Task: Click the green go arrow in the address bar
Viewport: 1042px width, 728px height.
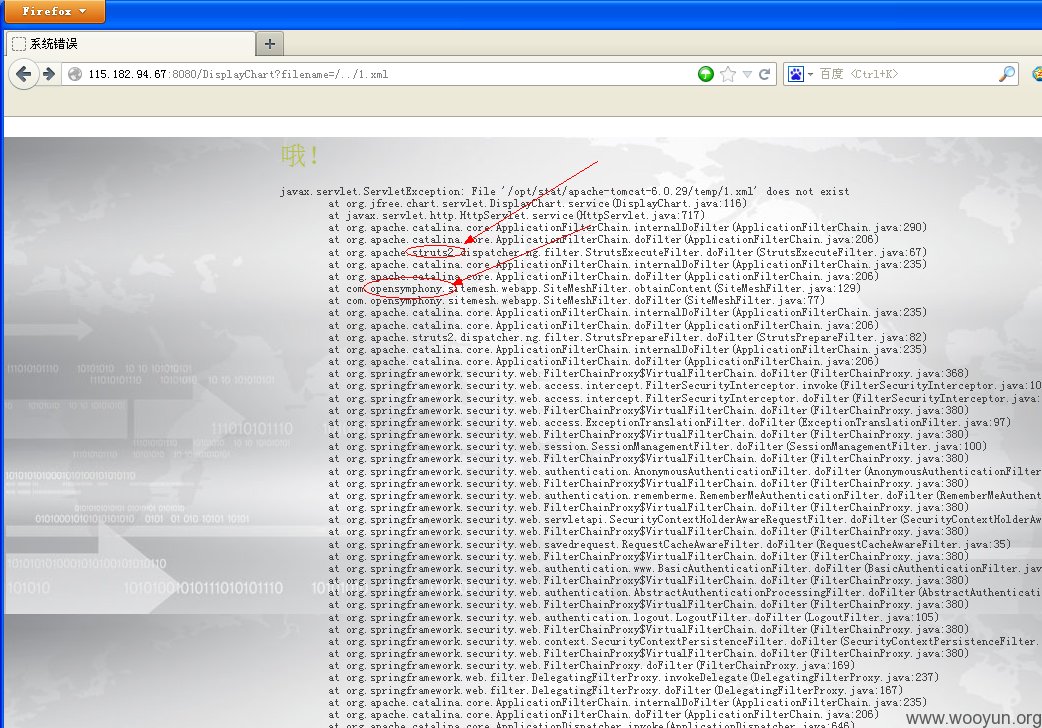Action: [706, 74]
